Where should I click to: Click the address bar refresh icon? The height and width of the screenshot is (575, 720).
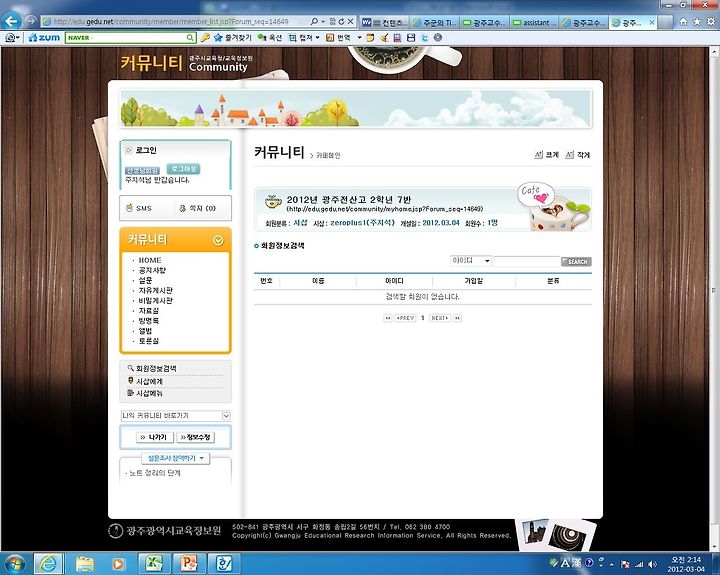(341, 21)
